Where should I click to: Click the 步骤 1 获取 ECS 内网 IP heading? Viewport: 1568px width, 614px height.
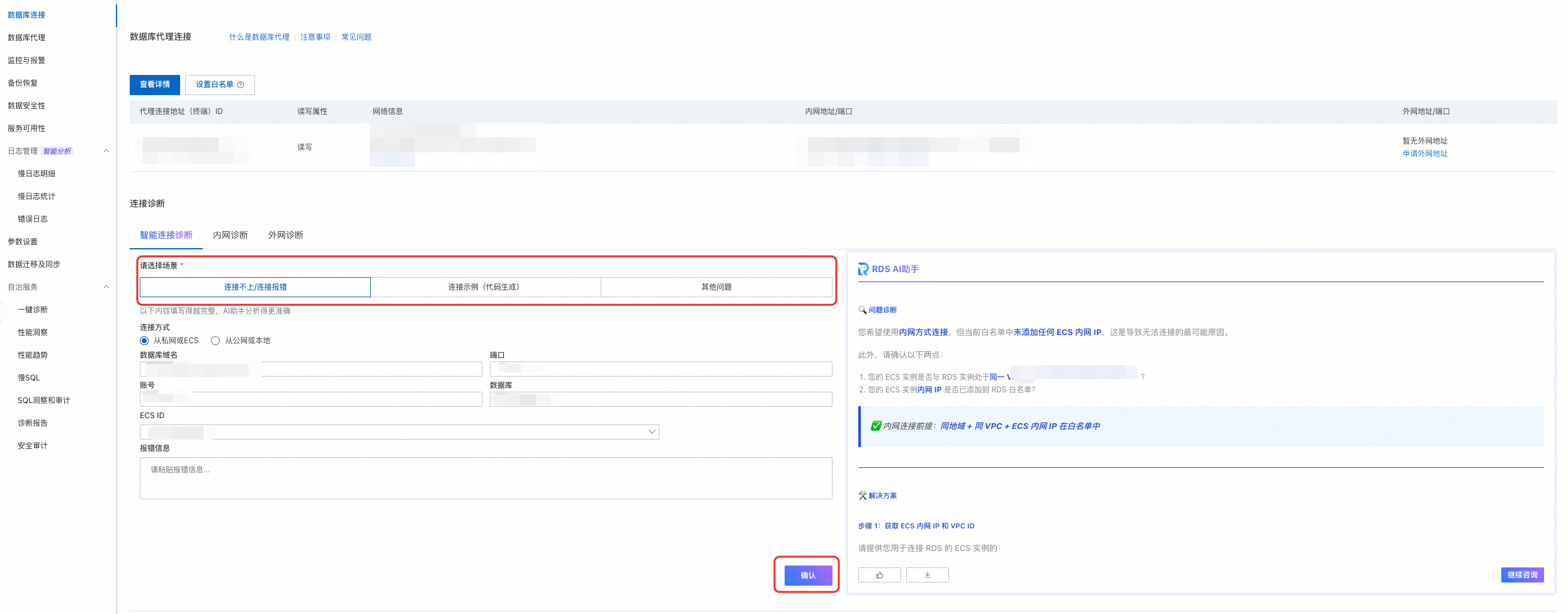tap(916, 526)
